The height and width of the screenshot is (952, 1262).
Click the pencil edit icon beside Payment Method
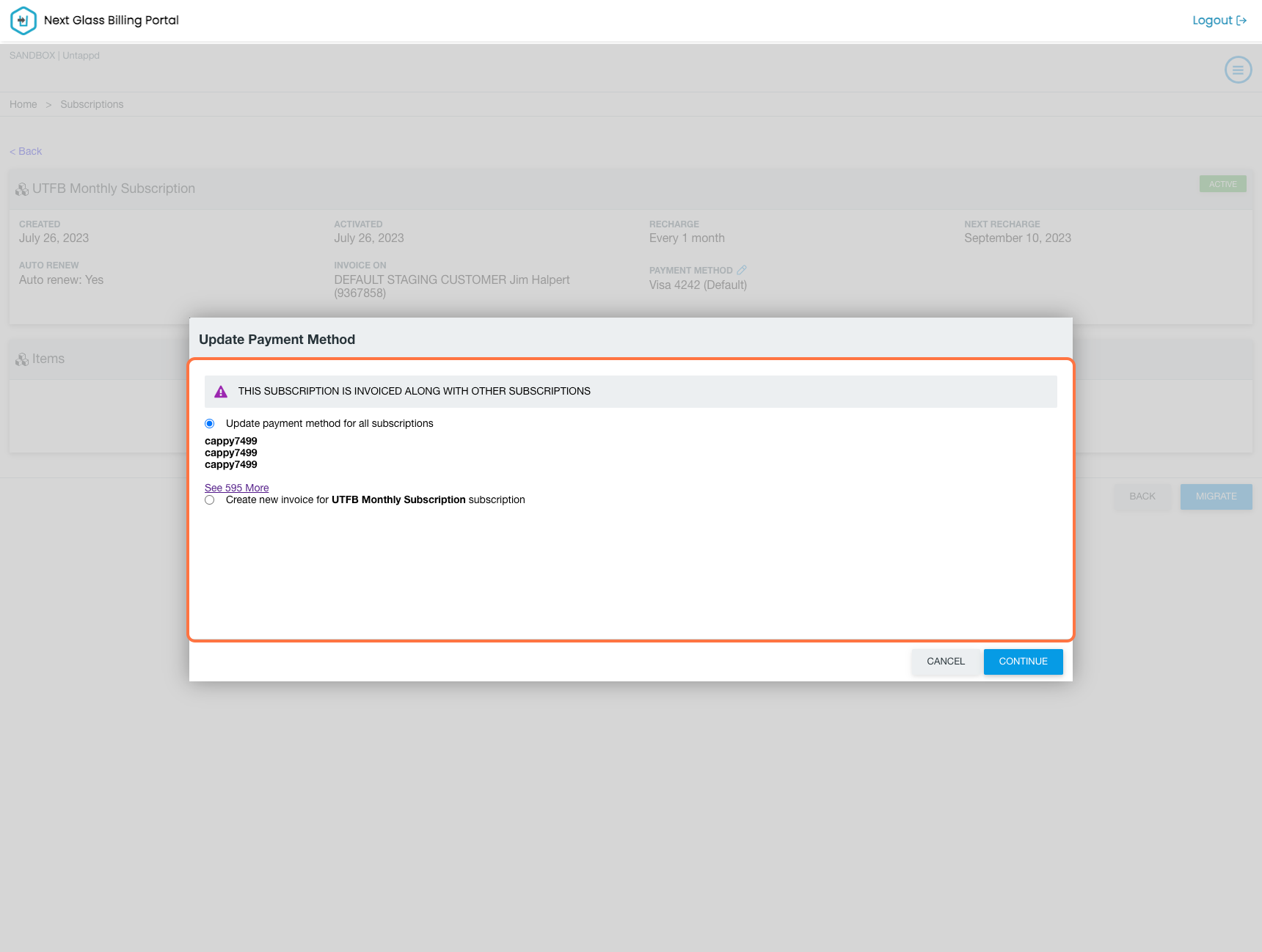click(742, 270)
